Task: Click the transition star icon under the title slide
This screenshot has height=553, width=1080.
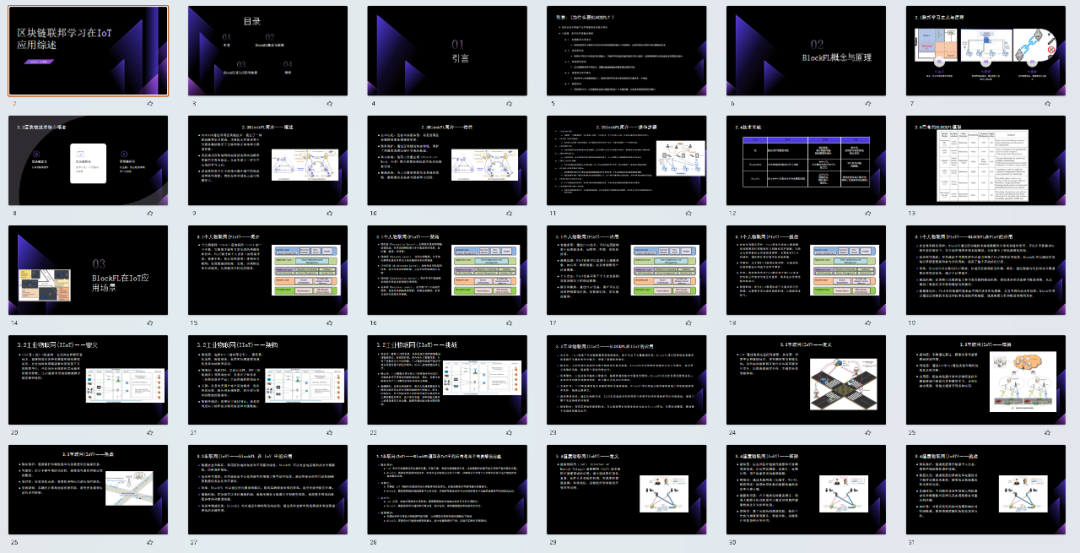Action: (150, 102)
